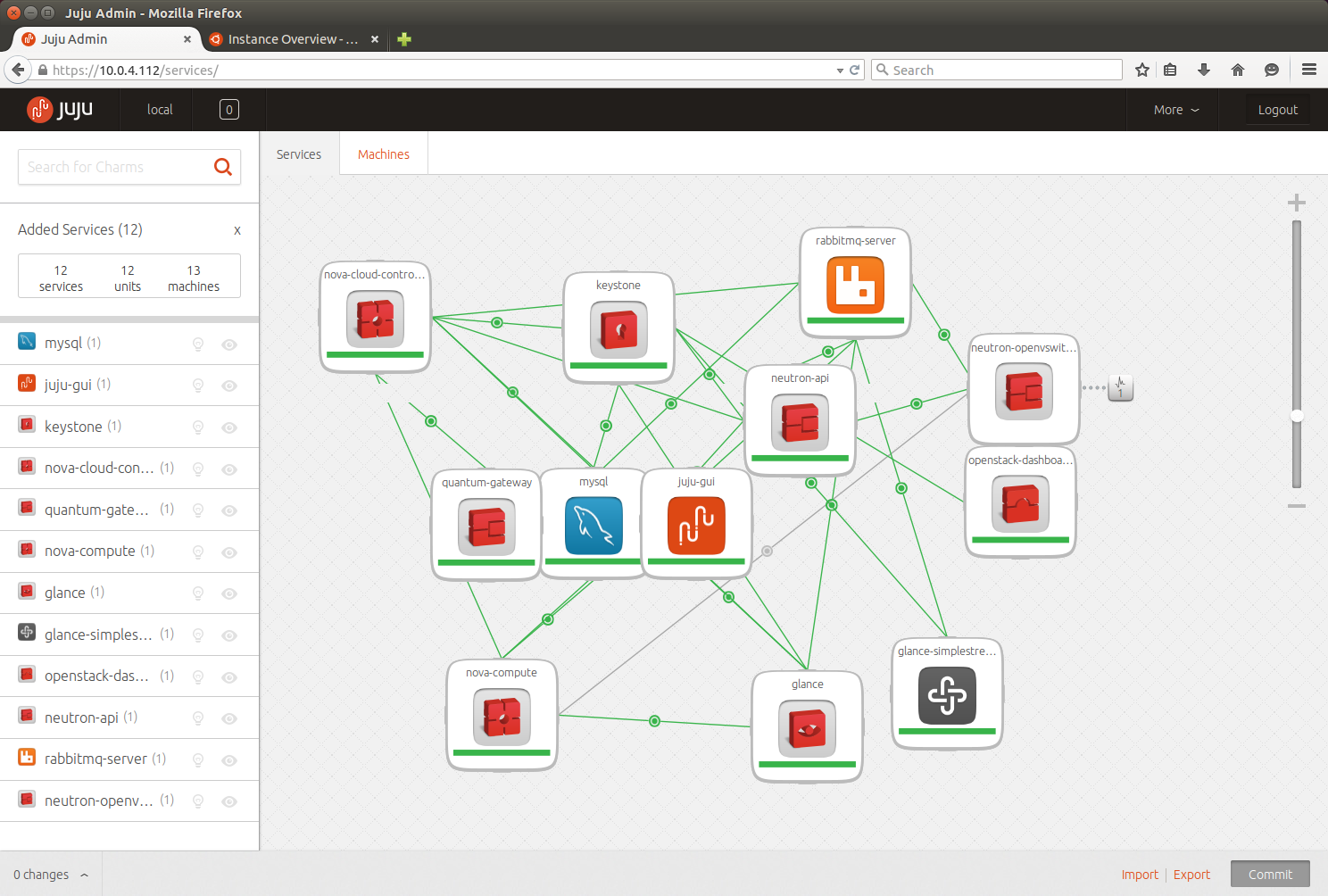Click the Firefox URL address bar
This screenshot has width=1328, height=896.
[x=437, y=70]
